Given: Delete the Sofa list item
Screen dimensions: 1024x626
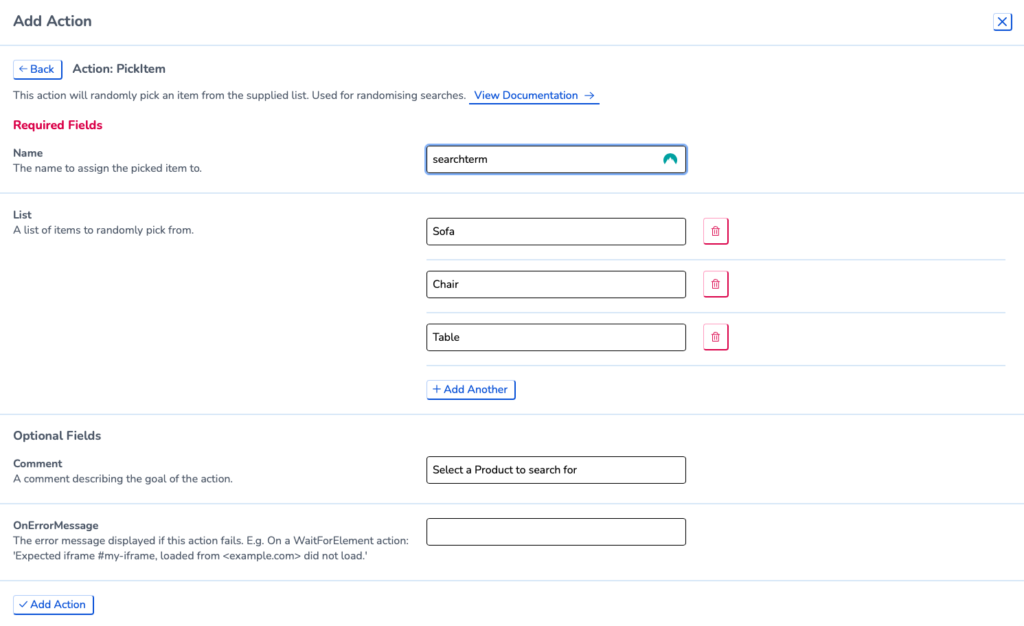Looking at the screenshot, I should pos(715,231).
